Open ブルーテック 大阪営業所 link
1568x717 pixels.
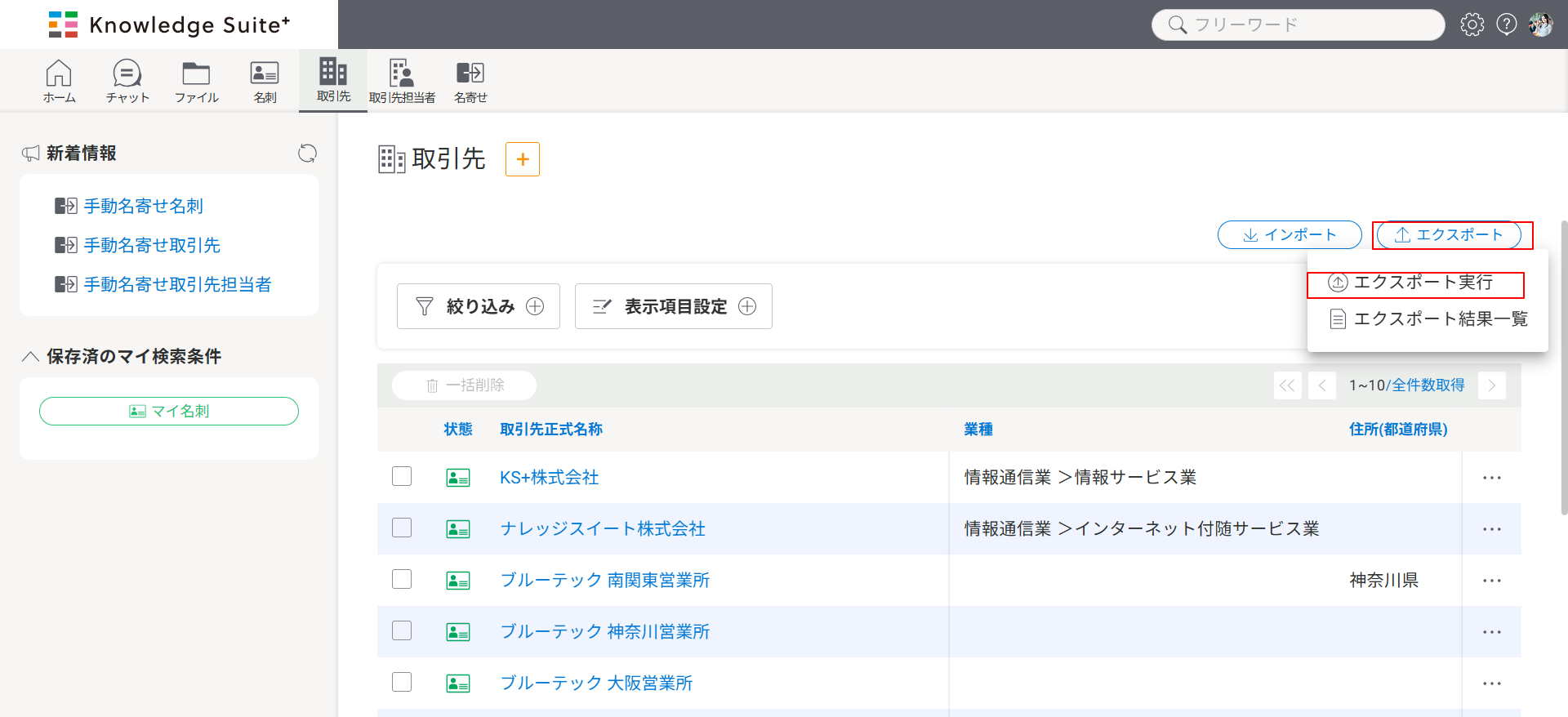[x=596, y=684]
